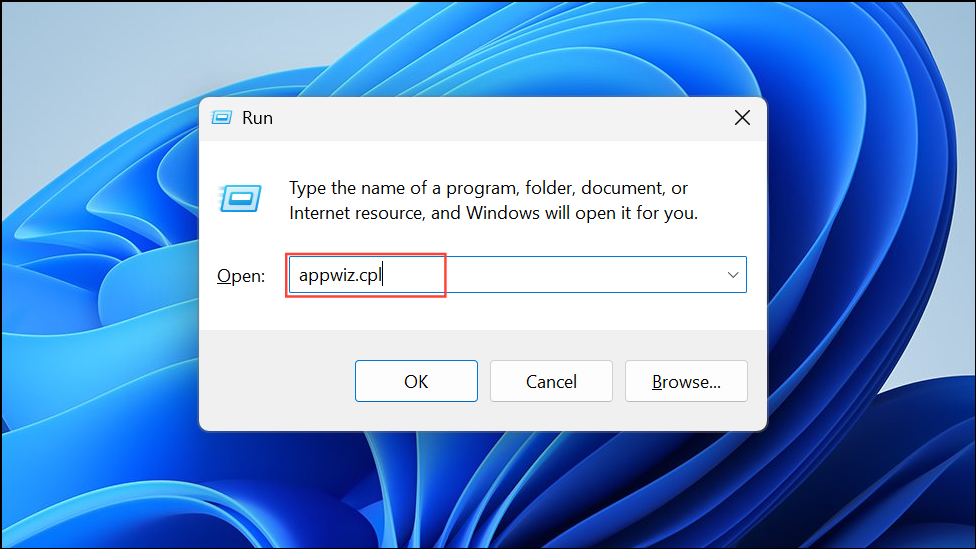
Task: Expand the Open field history dropdown
Action: (733, 274)
